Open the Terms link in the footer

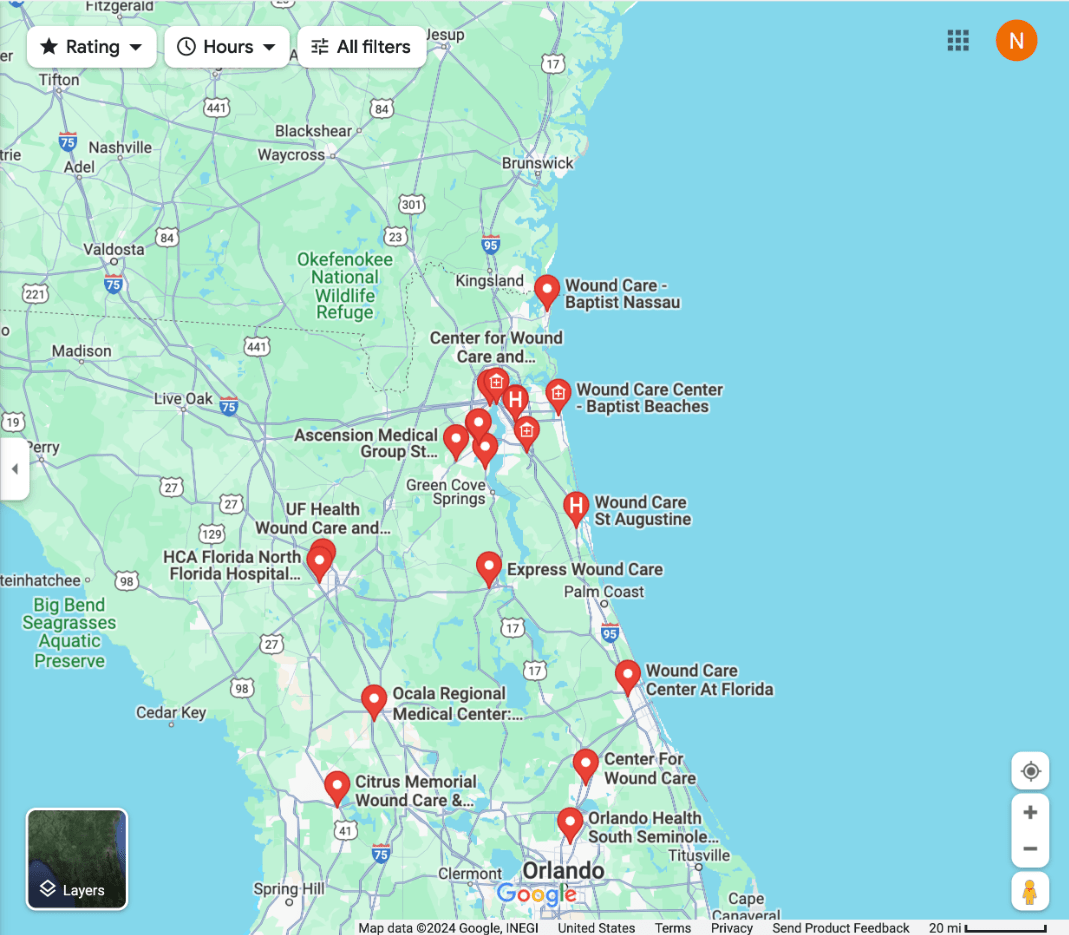pos(672,927)
